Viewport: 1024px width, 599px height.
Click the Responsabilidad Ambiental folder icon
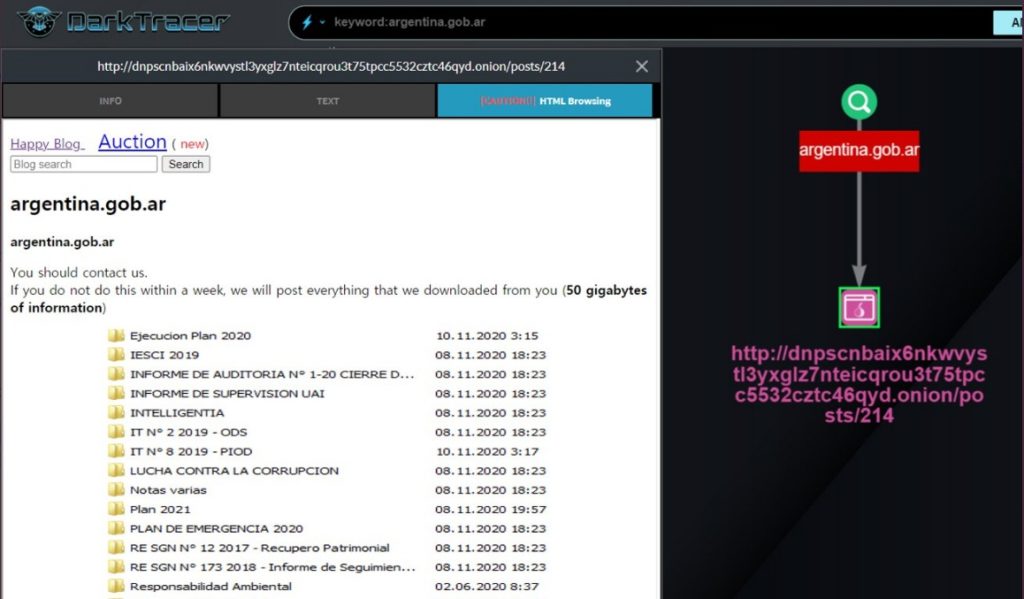pos(116,586)
